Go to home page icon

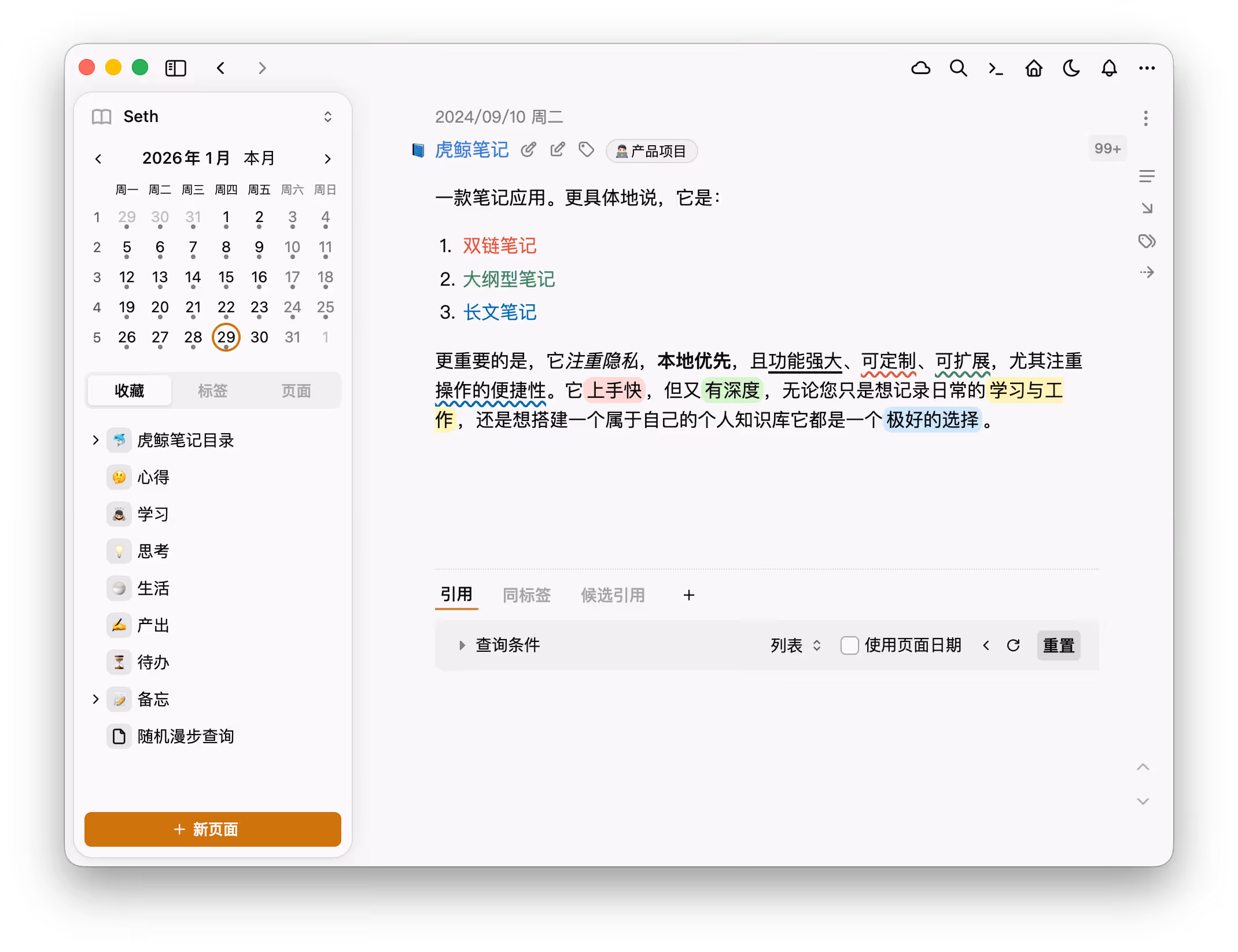pos(1034,68)
